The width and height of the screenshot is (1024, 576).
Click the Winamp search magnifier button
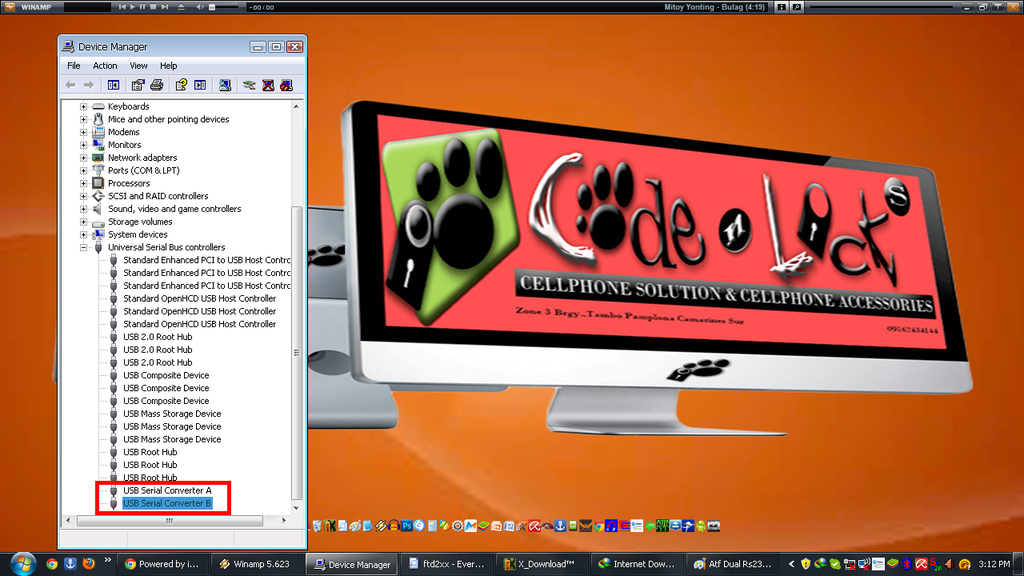pyautogui.click(x=797, y=7)
